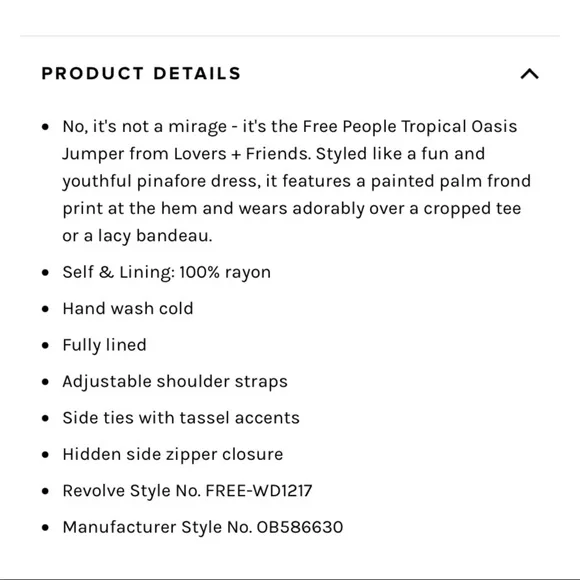The width and height of the screenshot is (580, 580).
Task: Select the "Self & Lining: 100% rayon" line
Action: point(166,272)
